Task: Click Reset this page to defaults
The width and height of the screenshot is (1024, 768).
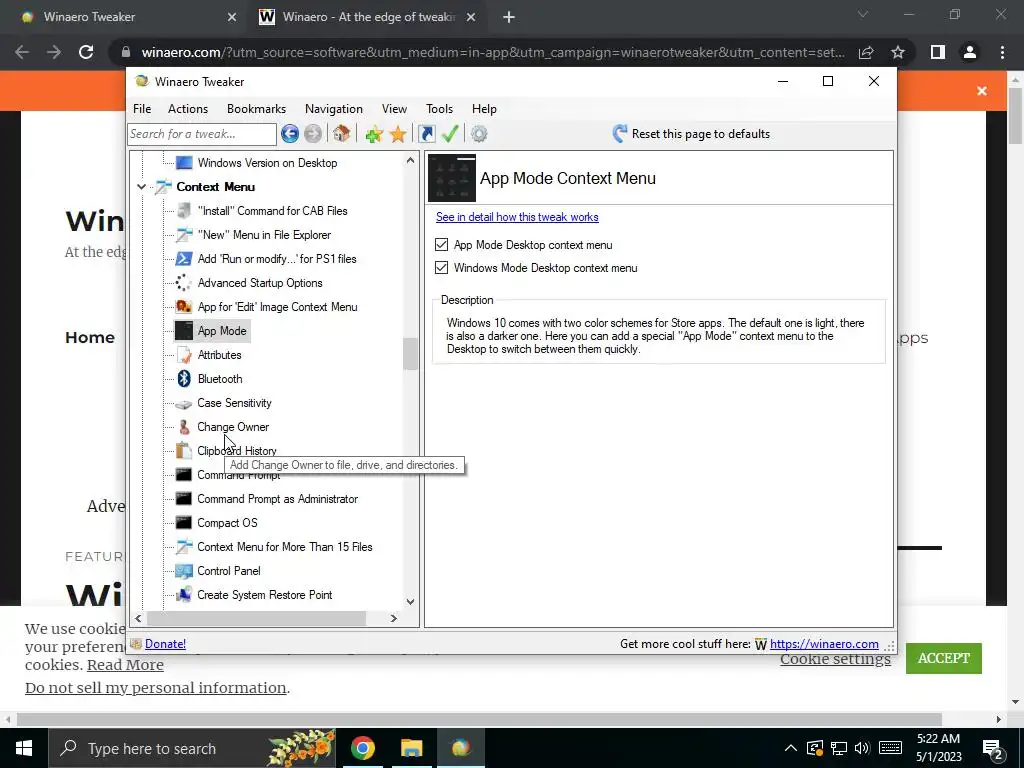Action: click(x=691, y=134)
